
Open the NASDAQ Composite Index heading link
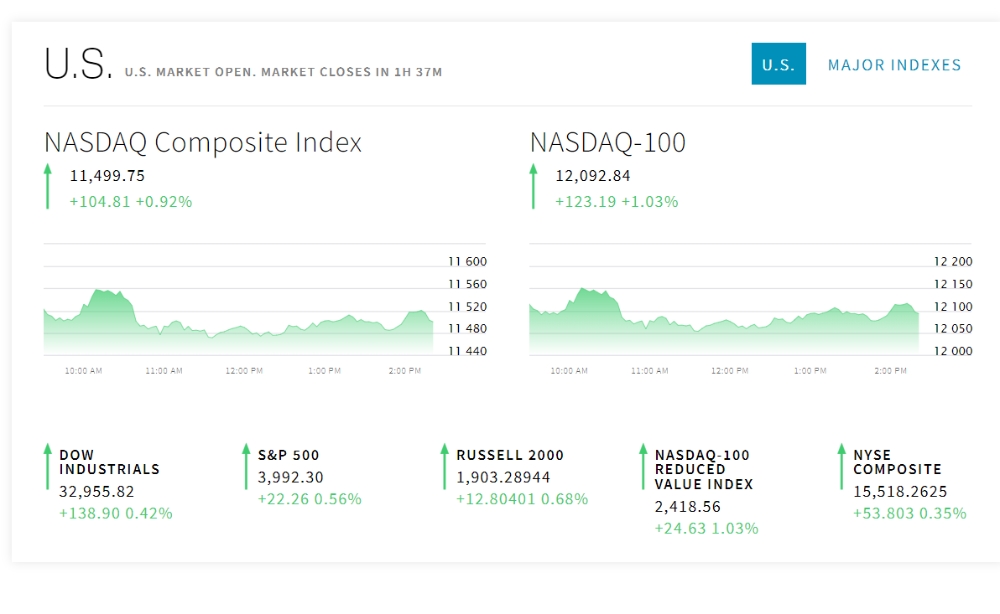click(203, 142)
